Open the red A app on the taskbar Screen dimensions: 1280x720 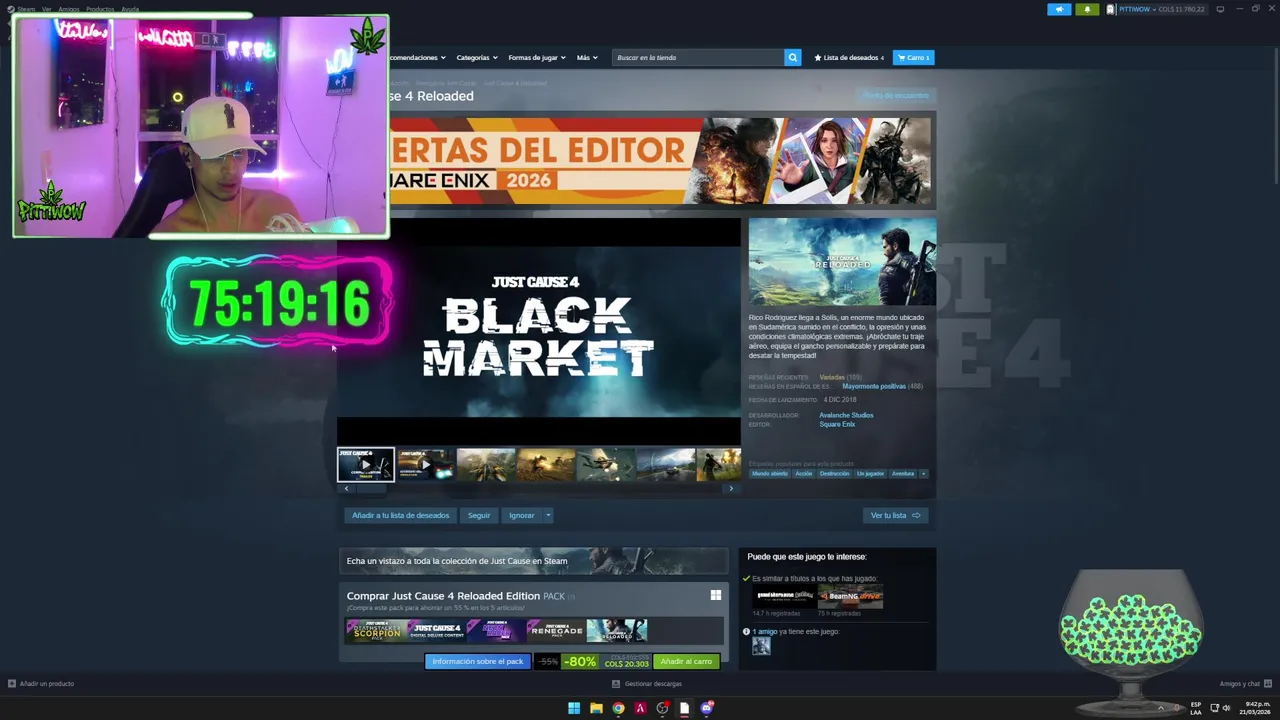point(640,708)
